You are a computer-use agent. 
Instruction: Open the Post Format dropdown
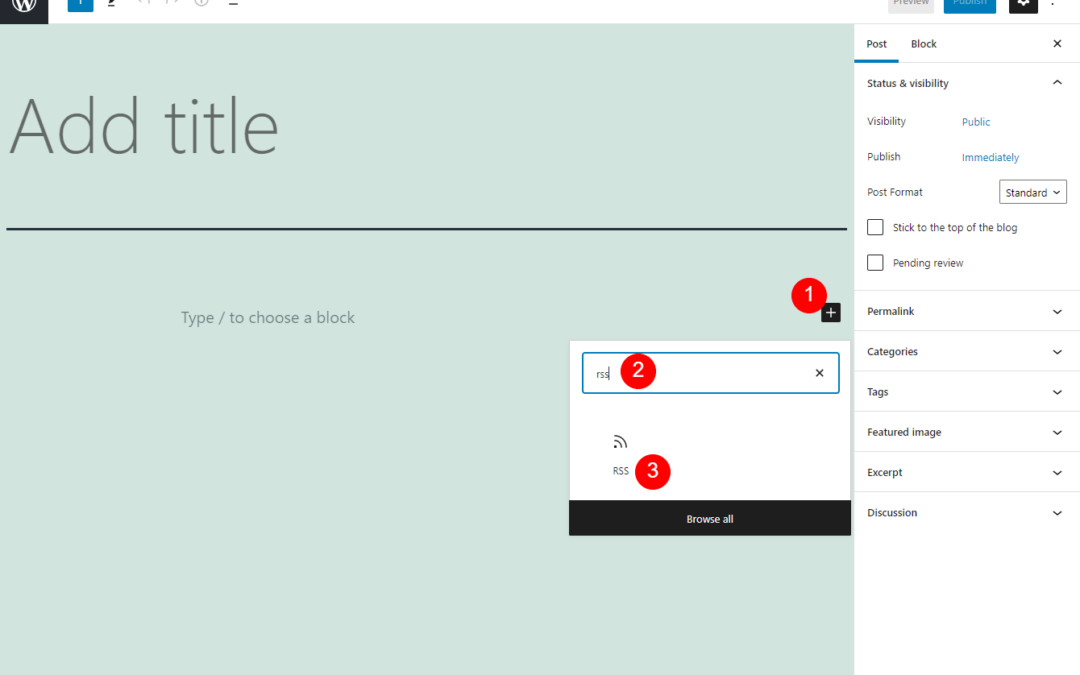click(1032, 192)
